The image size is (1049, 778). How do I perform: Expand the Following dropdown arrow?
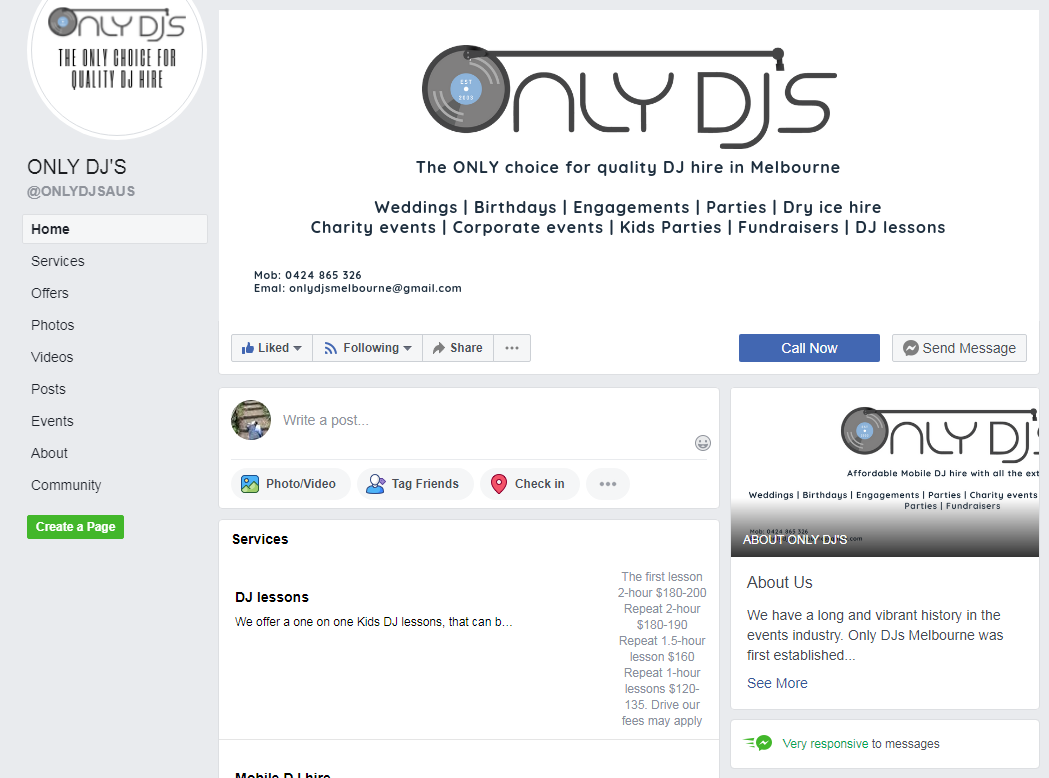(407, 348)
